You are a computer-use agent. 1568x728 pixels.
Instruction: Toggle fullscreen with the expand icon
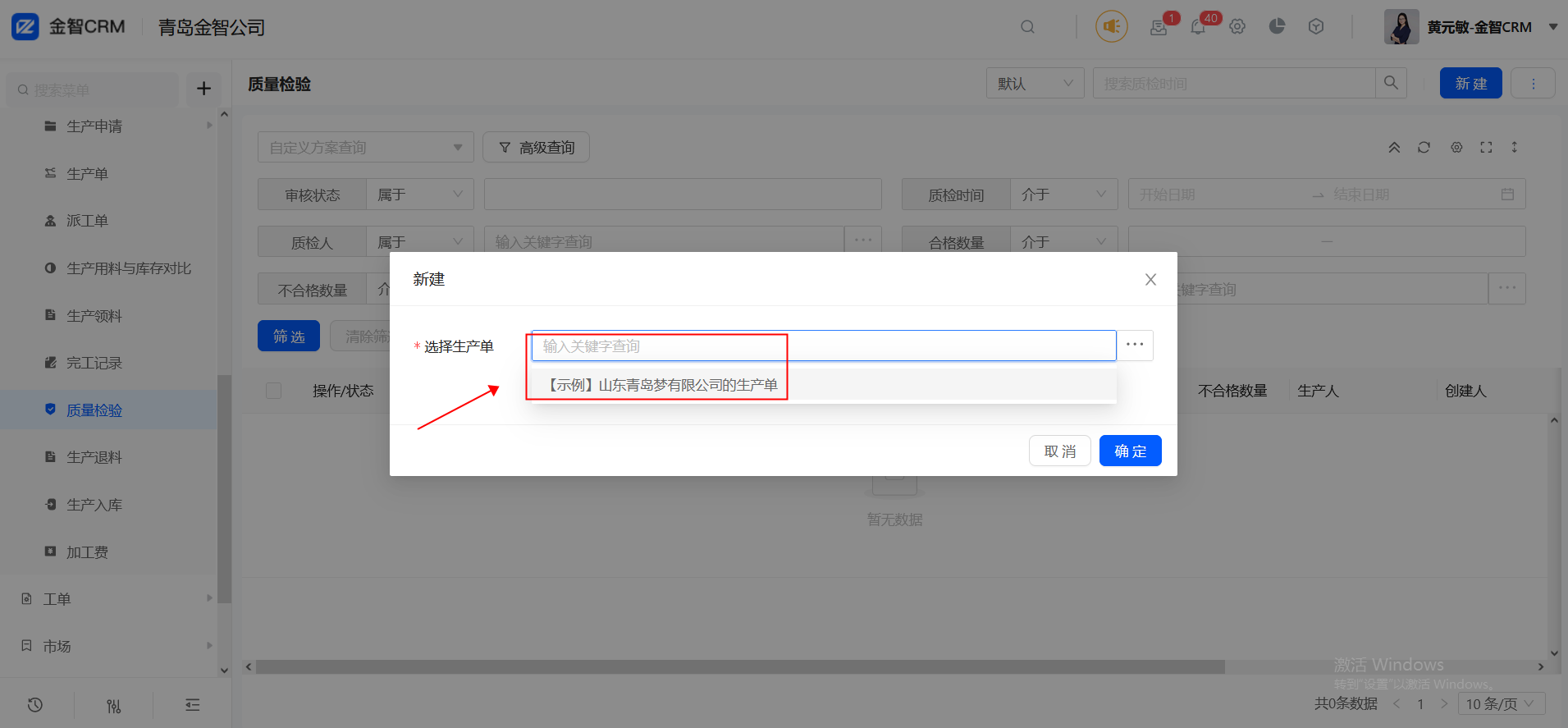click(1486, 148)
